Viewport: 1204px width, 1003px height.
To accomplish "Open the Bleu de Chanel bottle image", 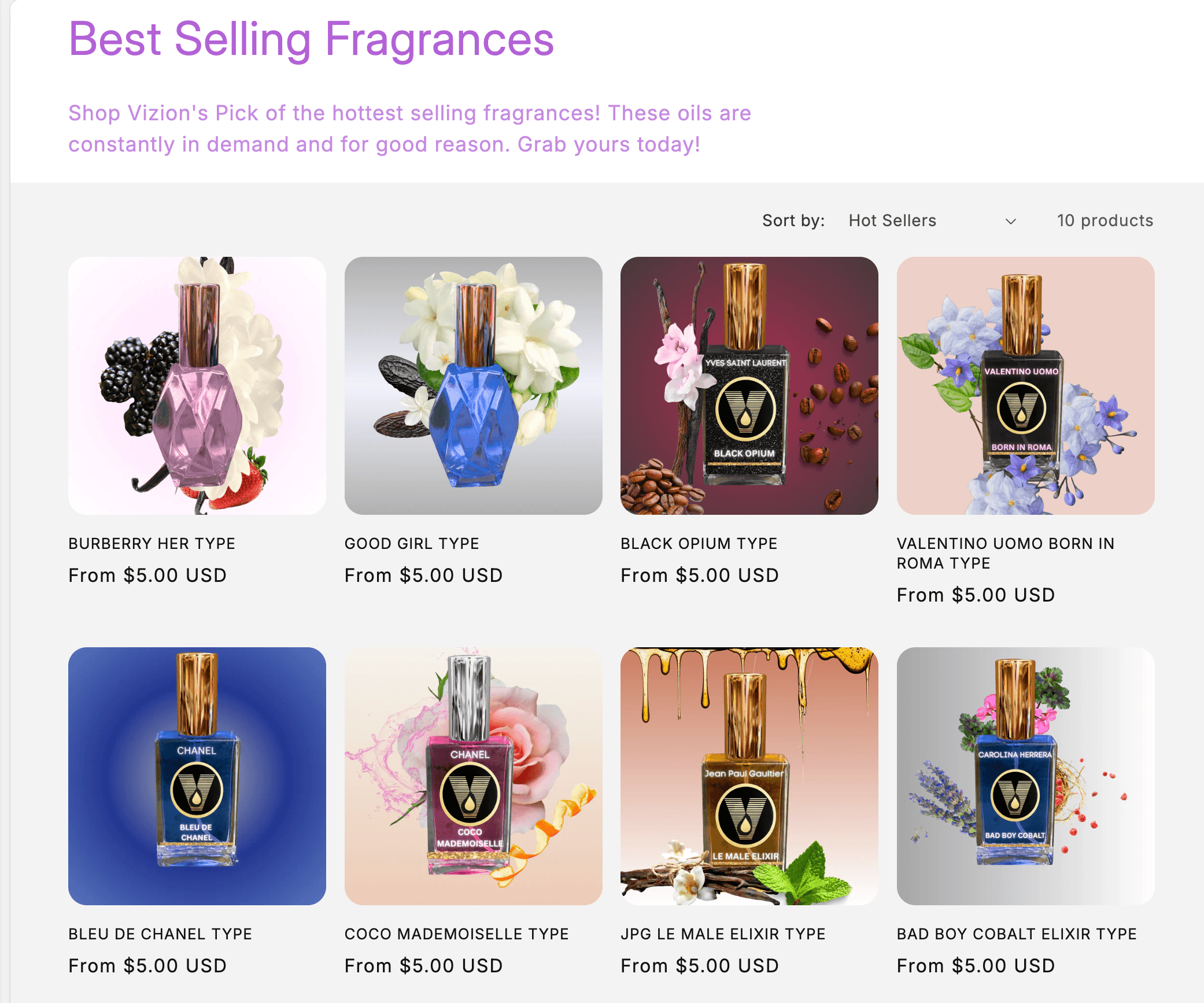I will [x=197, y=776].
